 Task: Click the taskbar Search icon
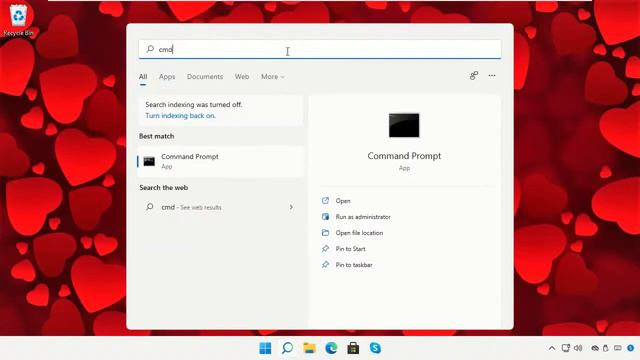[x=287, y=348]
